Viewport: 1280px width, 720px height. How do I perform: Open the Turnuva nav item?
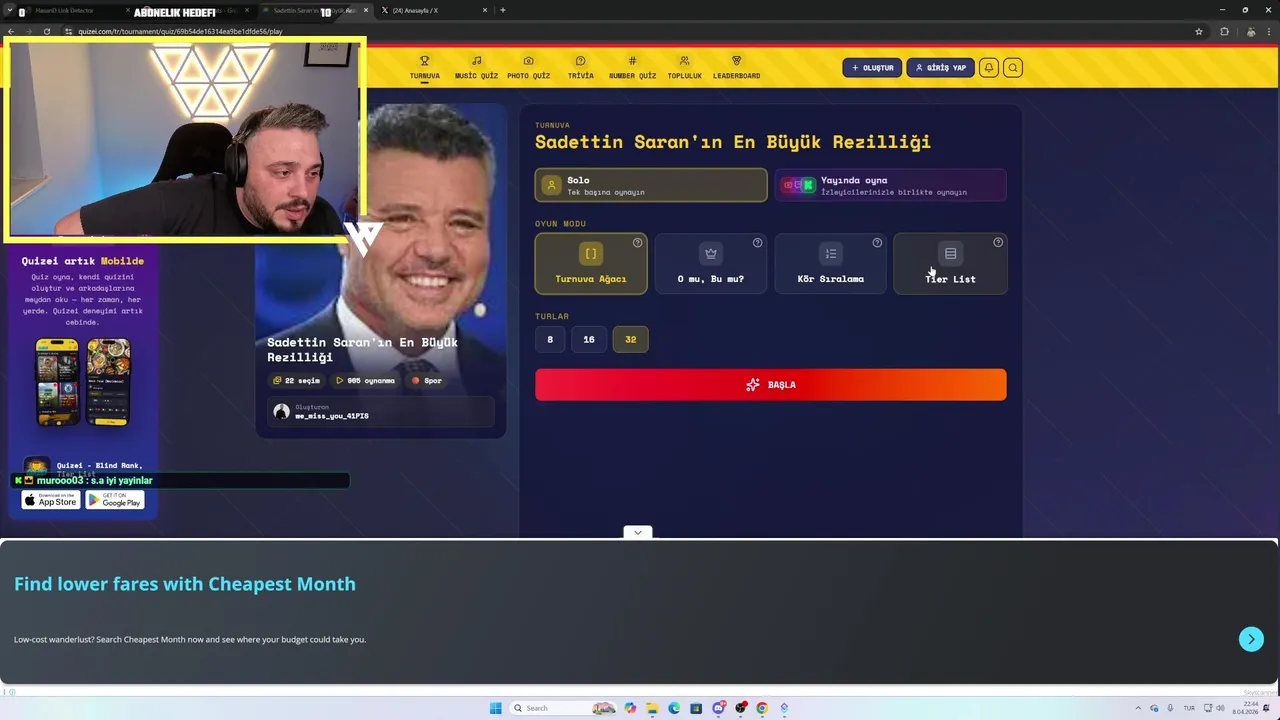click(424, 67)
